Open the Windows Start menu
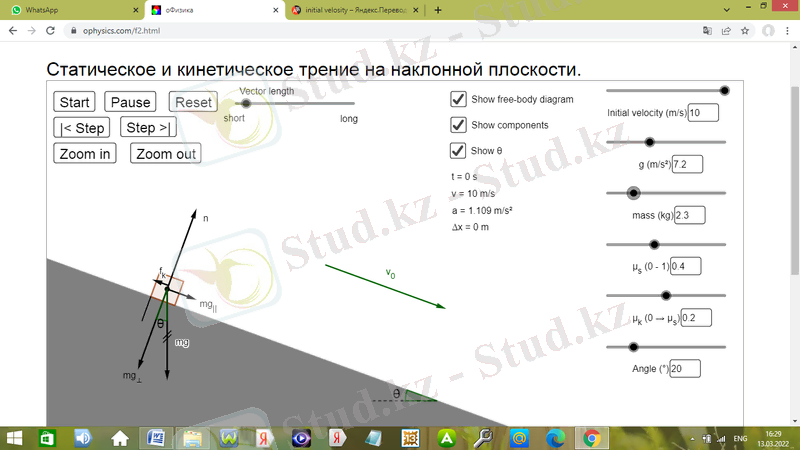 [14, 438]
